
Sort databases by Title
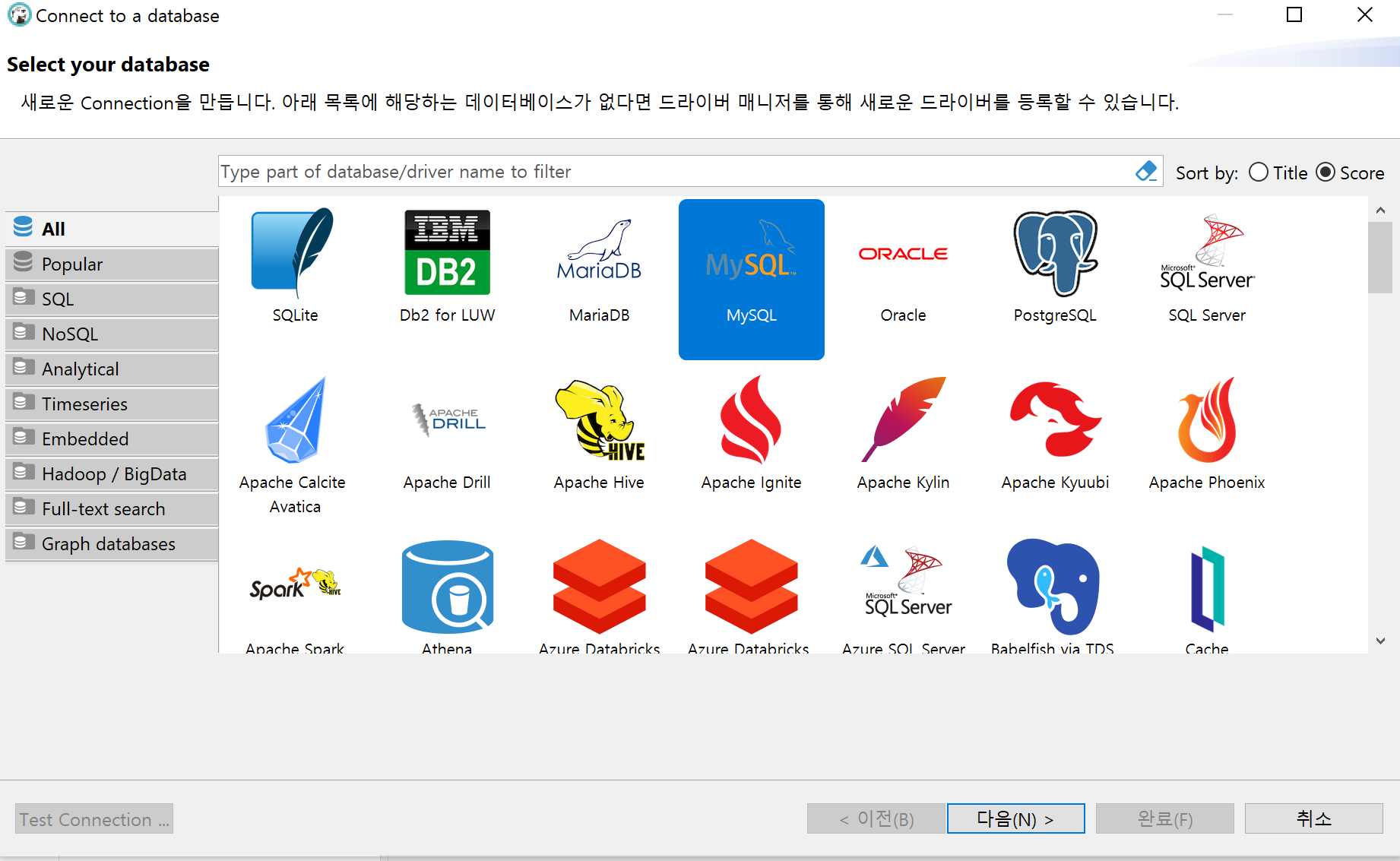(x=1278, y=173)
